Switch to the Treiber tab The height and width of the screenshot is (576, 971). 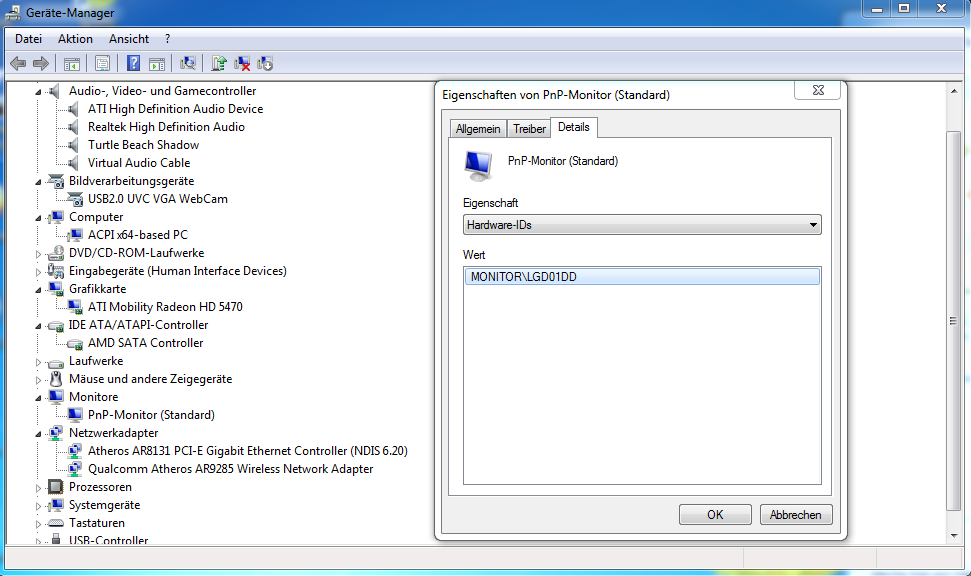pyautogui.click(x=529, y=129)
